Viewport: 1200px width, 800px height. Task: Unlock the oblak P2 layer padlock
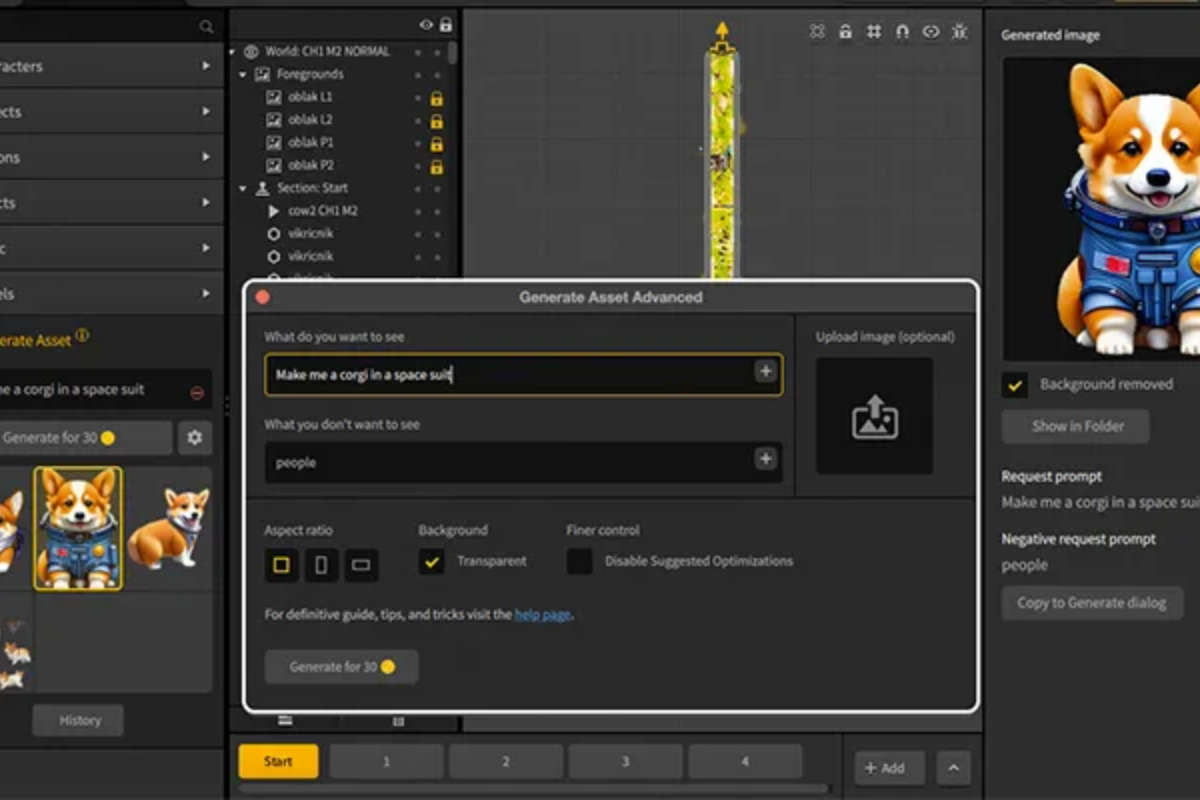(x=436, y=167)
